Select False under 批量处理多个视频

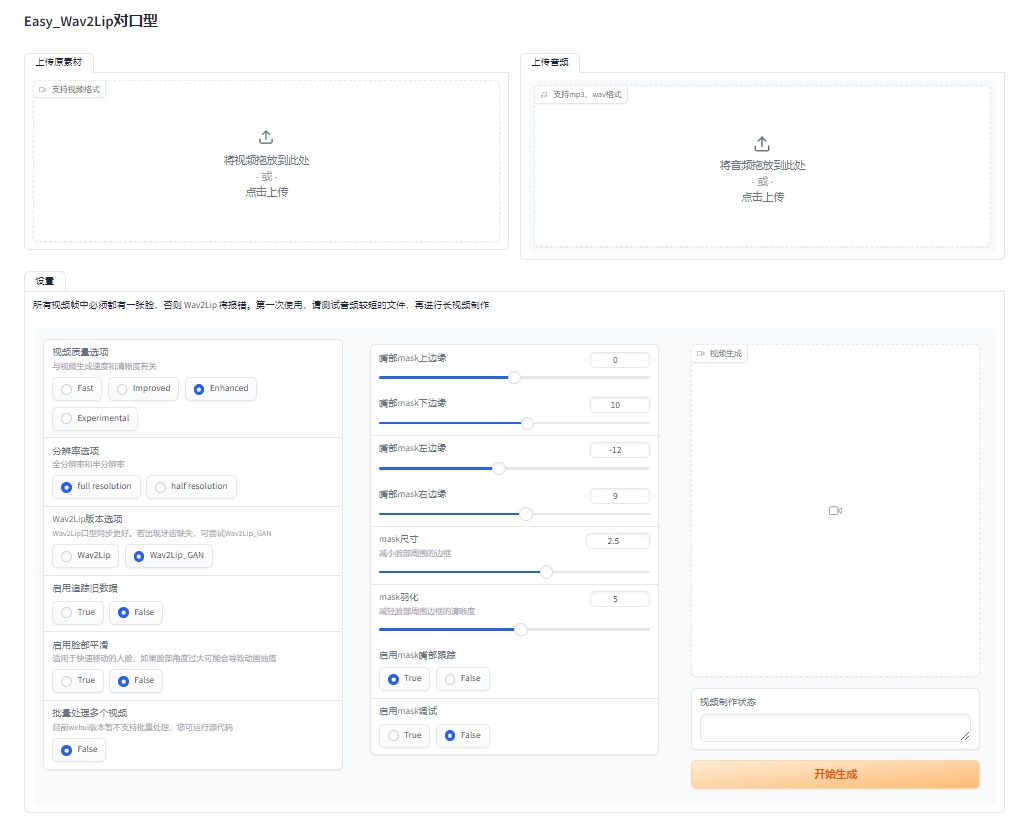78,750
